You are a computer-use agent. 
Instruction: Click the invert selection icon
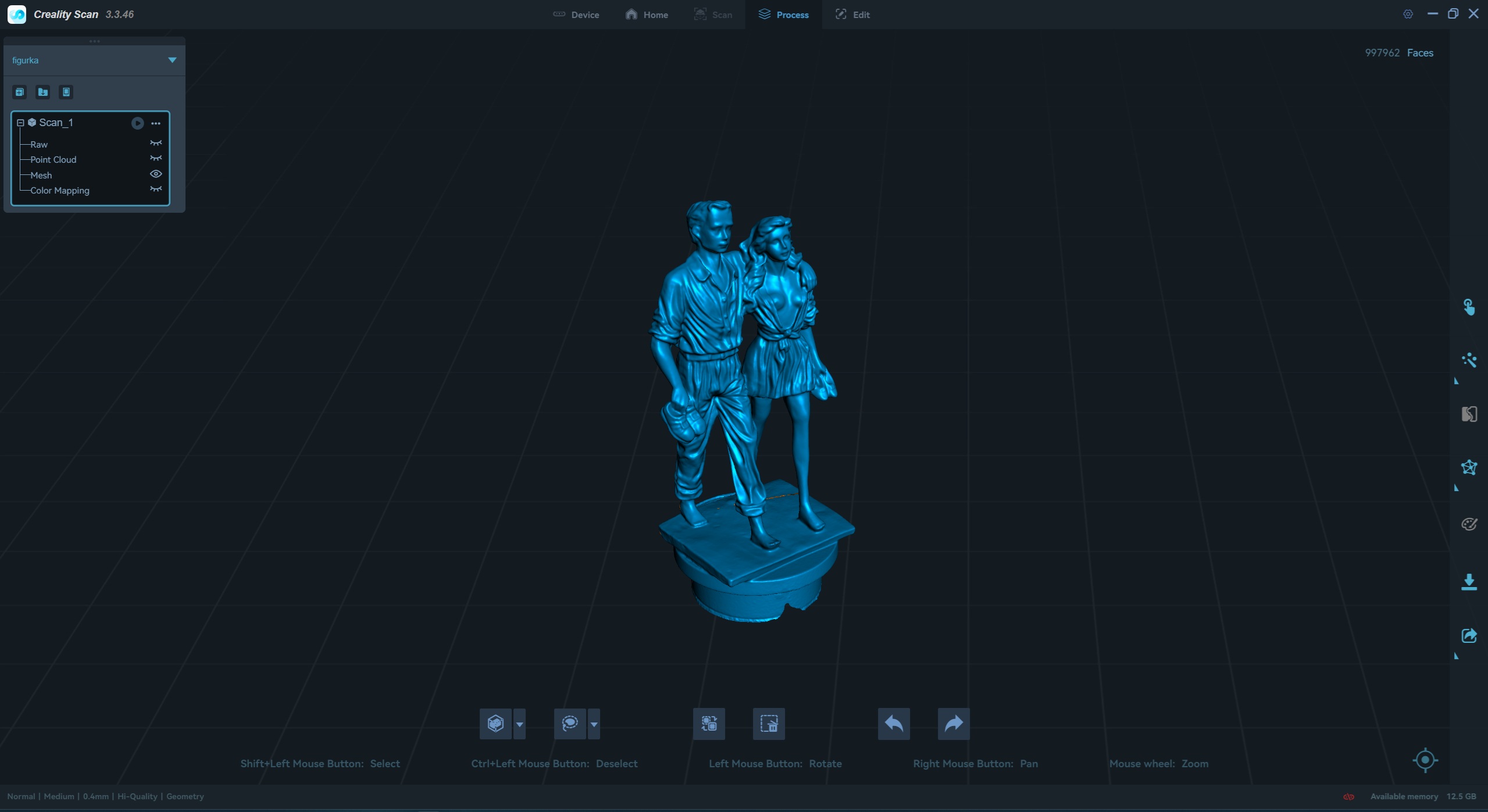[x=709, y=724]
